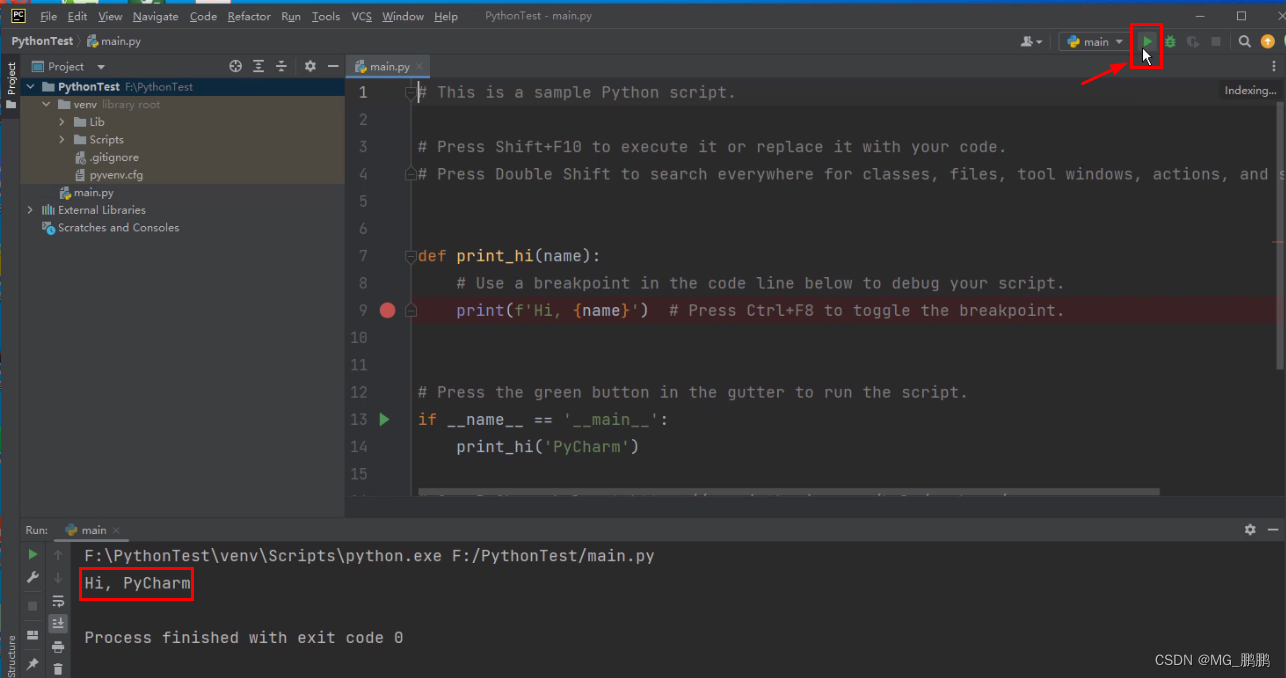Open Search Everywhere with magnifier icon

pos(1244,42)
